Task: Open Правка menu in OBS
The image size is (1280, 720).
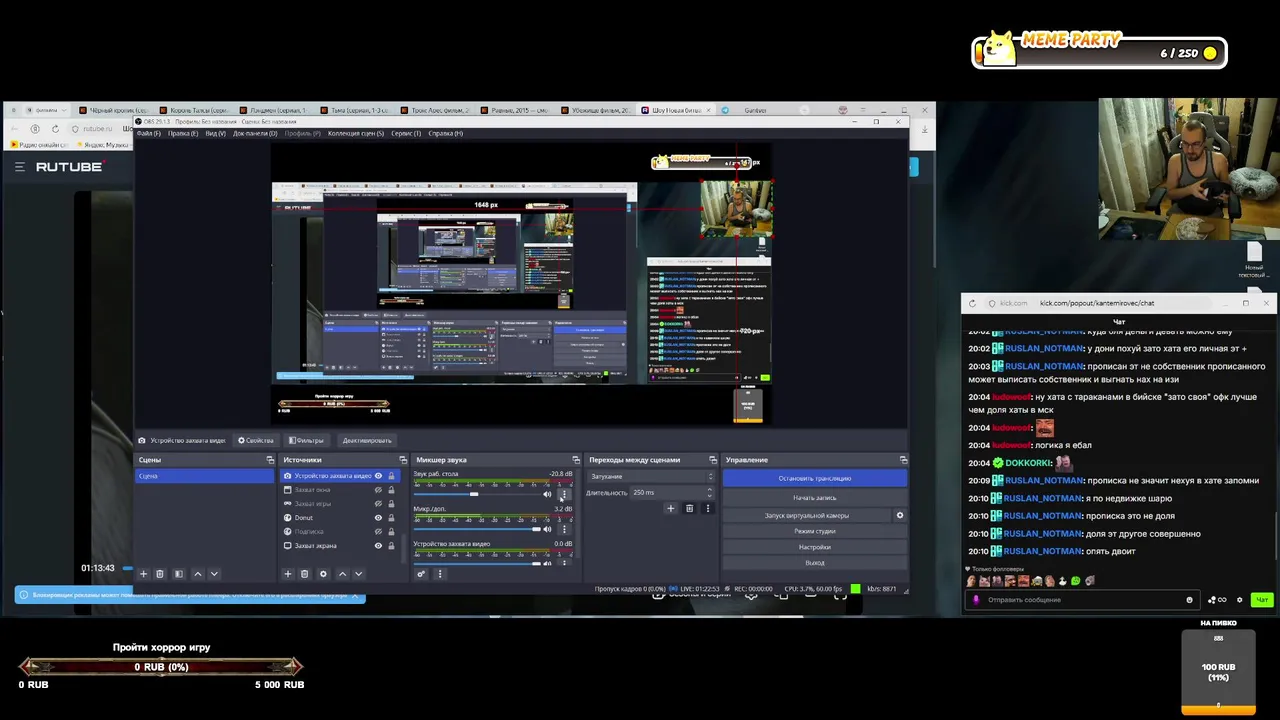Action: [183, 133]
